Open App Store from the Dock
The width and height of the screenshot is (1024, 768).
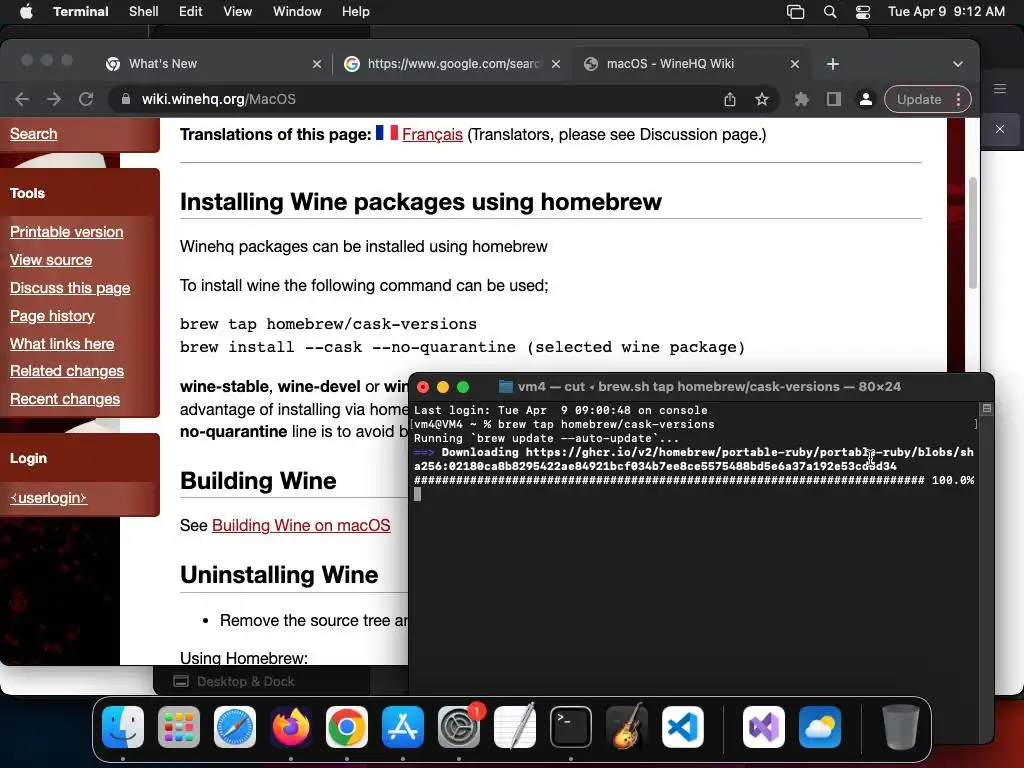click(403, 727)
